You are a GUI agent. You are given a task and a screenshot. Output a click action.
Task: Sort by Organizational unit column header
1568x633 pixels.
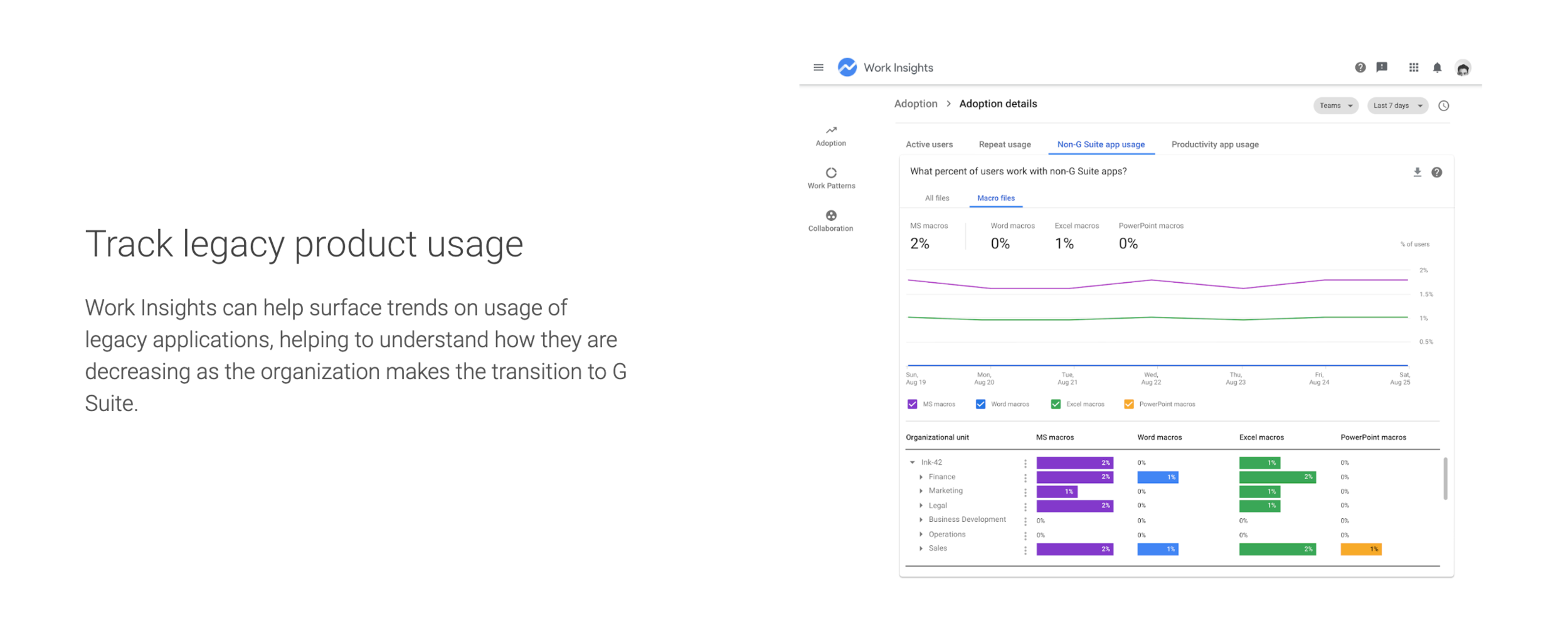[x=937, y=437]
